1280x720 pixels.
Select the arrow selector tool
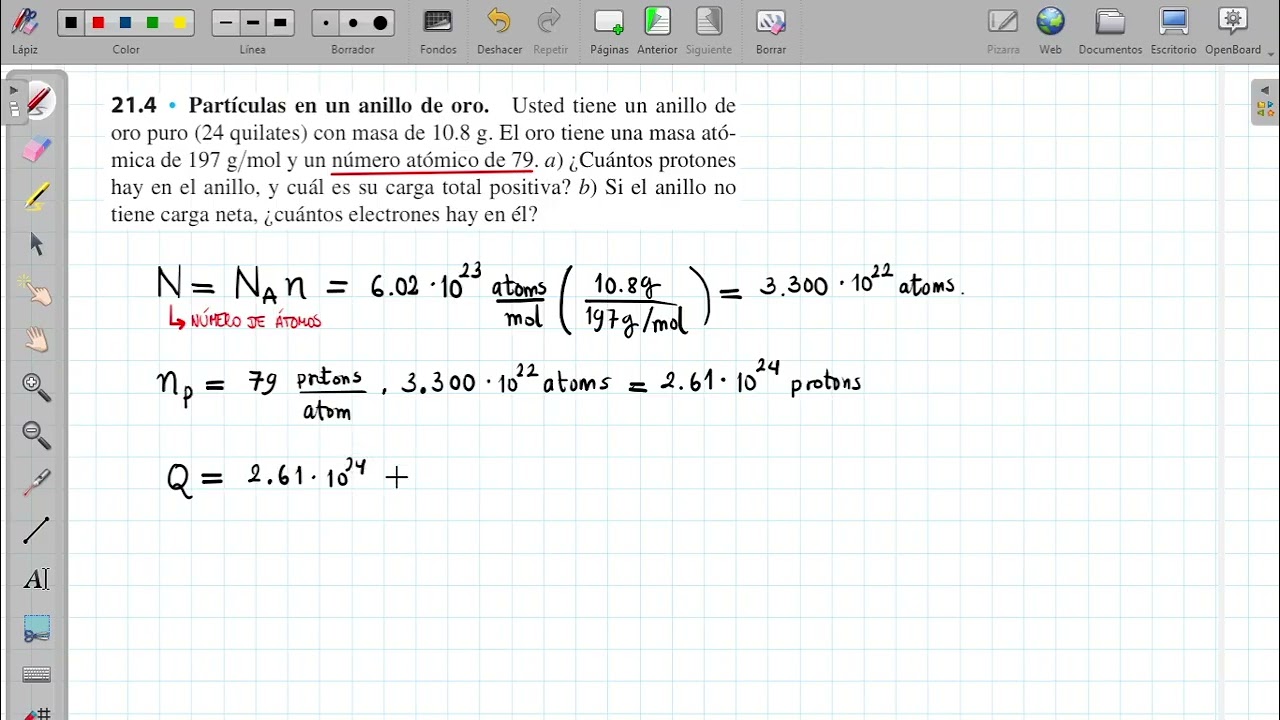(x=37, y=244)
